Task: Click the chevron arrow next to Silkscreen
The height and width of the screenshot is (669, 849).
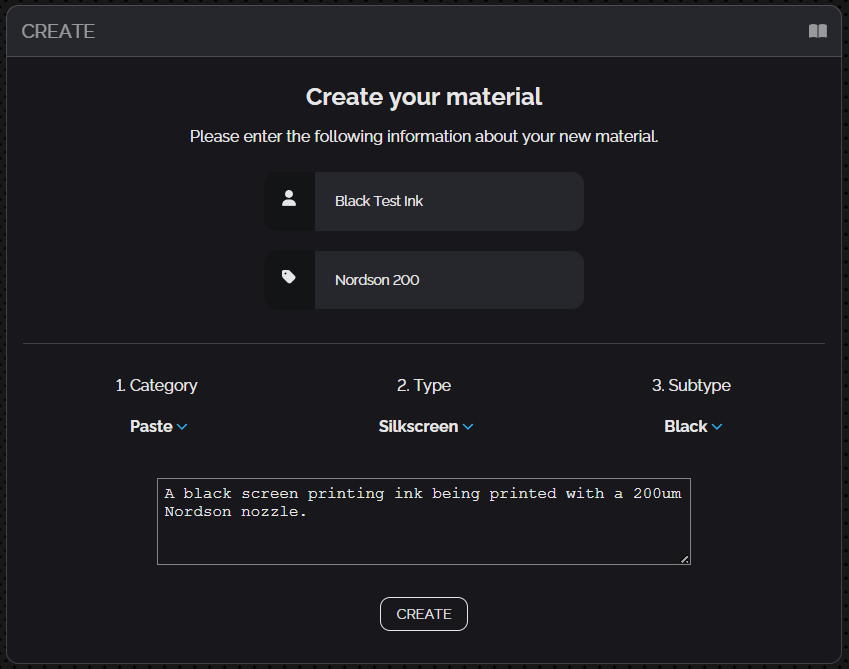Action: [x=468, y=427]
